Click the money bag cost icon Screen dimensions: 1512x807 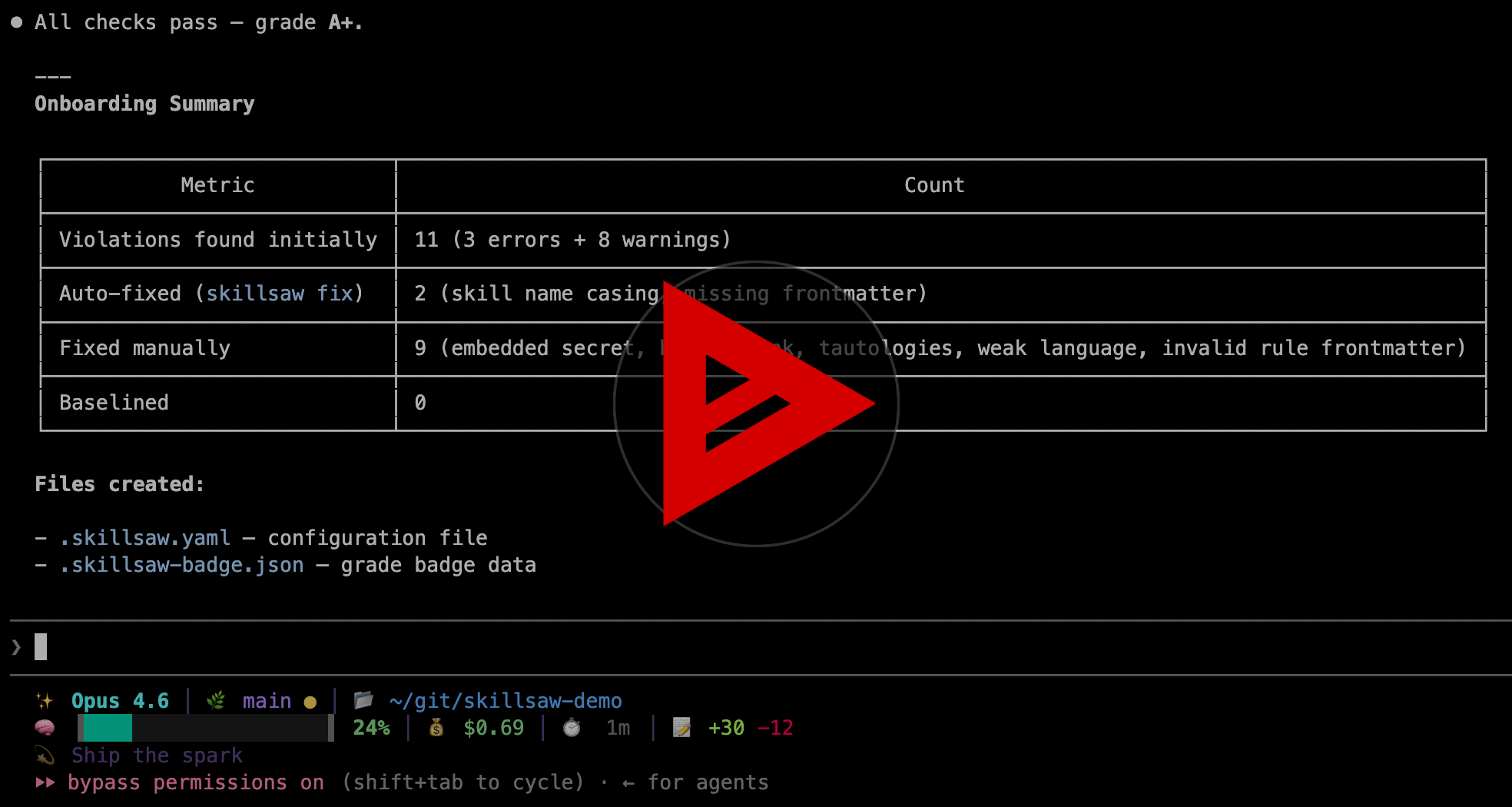(x=436, y=727)
